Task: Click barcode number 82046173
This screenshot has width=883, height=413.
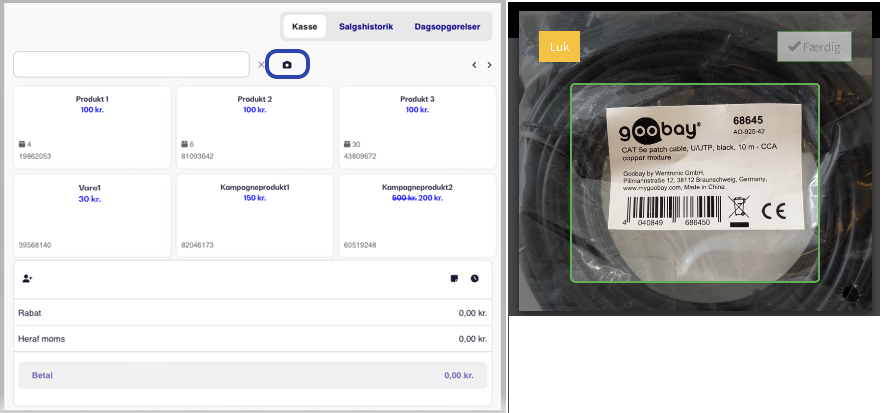Action: tap(197, 246)
